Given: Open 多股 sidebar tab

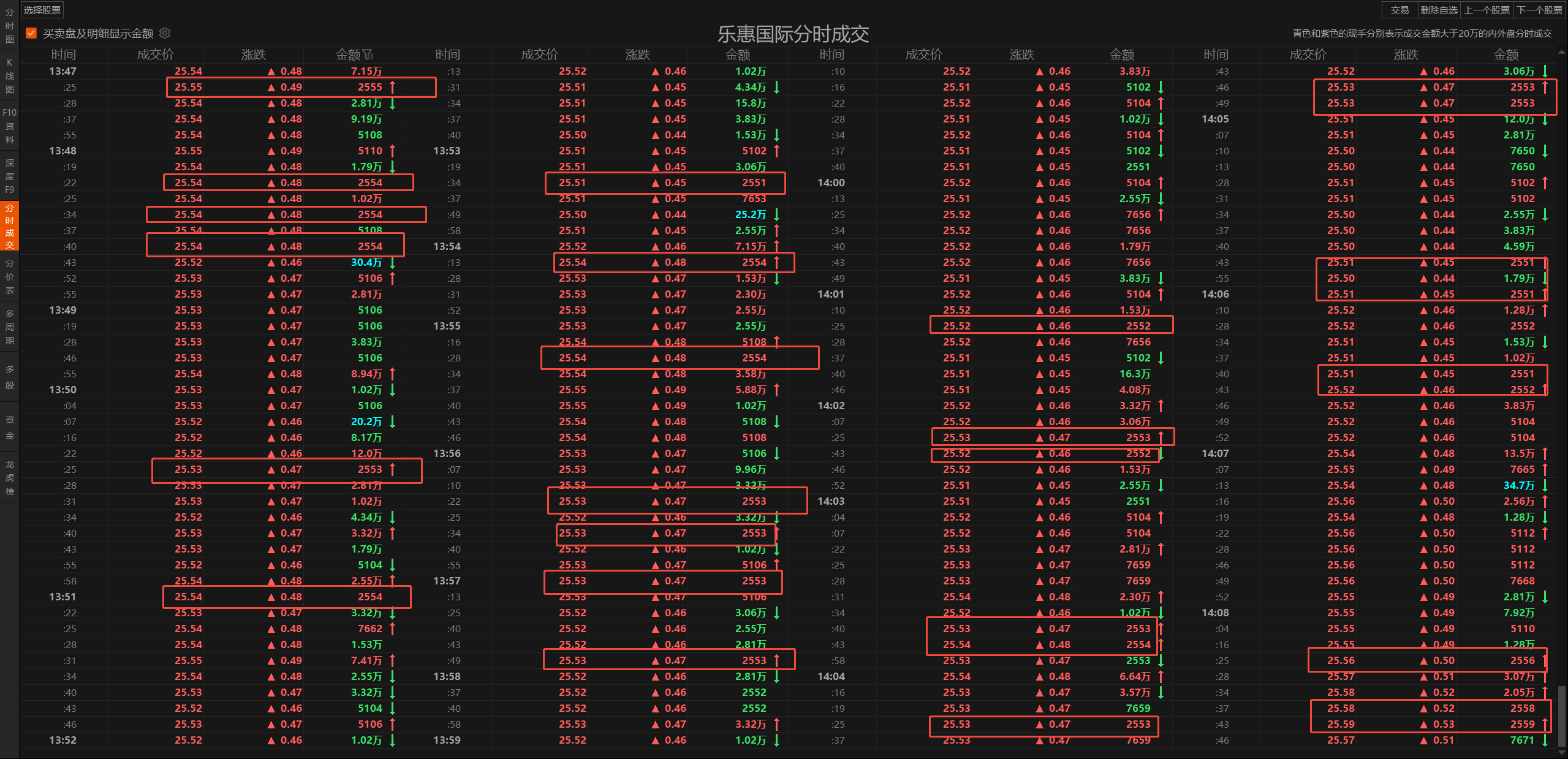Looking at the screenshot, I should (9, 377).
